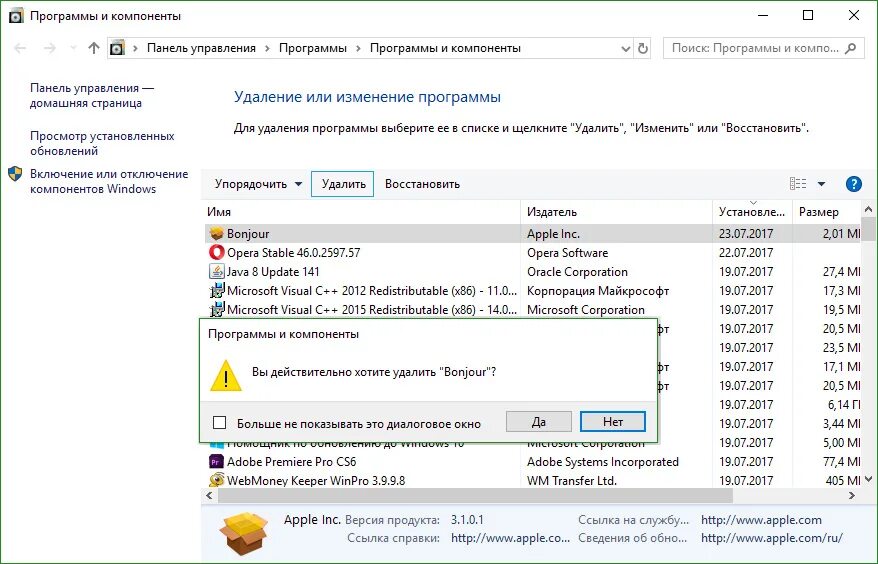
Task: Open 'Панель управления — домашняя страница' link
Action: (92, 96)
